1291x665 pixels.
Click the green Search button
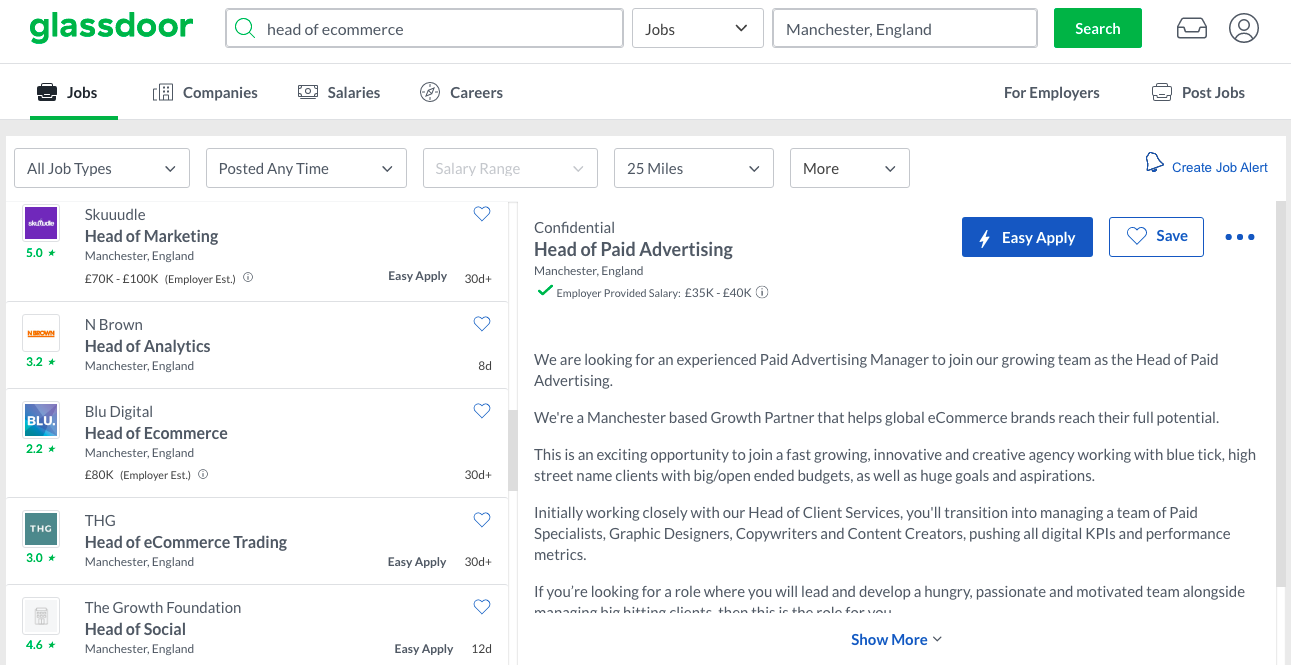(1097, 28)
